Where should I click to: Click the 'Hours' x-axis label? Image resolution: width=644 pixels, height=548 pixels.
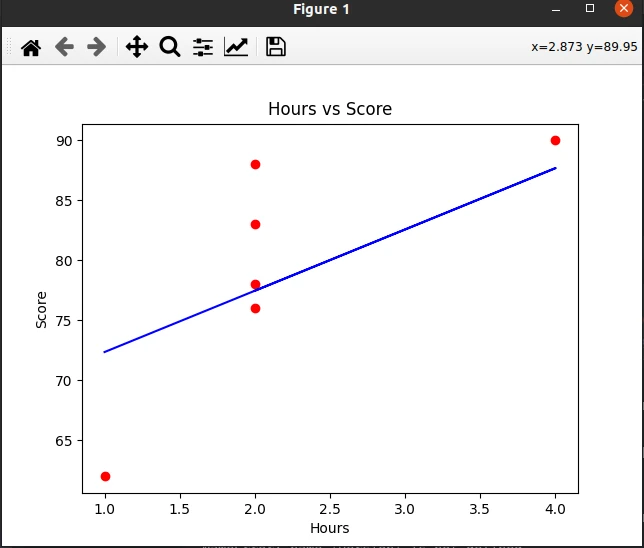(330, 528)
